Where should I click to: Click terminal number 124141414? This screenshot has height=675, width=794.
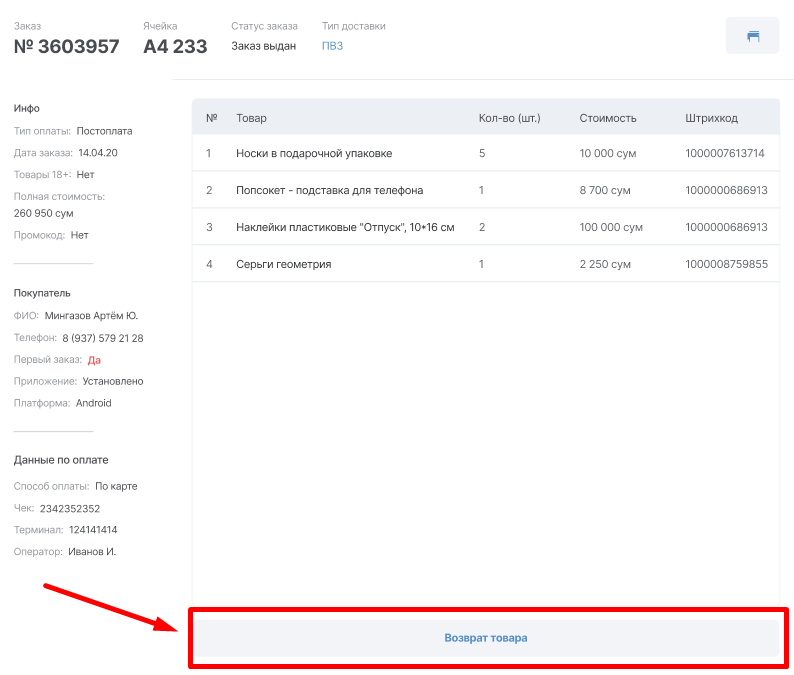pyautogui.click(x=93, y=530)
